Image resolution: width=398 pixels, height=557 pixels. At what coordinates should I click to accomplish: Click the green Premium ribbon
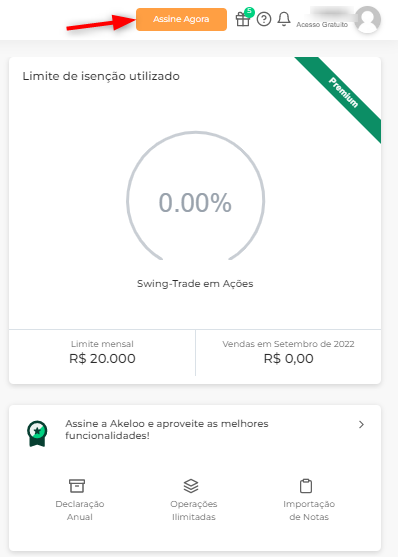point(343,92)
